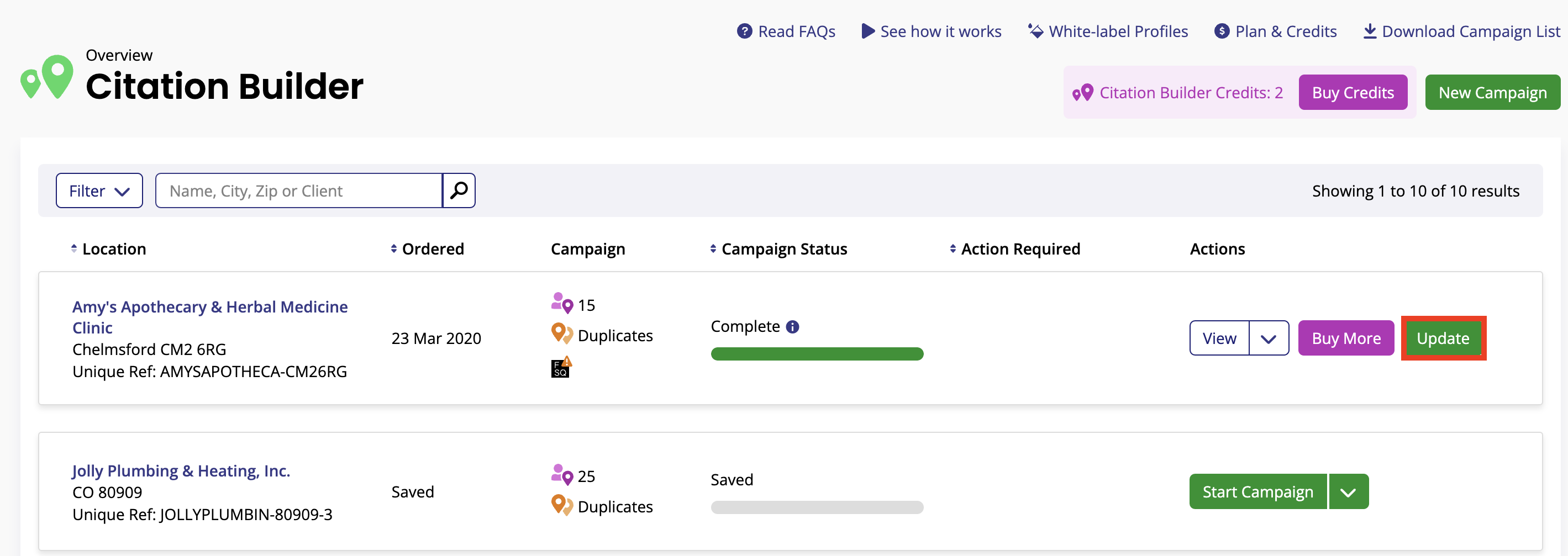1568x556 pixels.
Task: Sort by Action Required column header
Action: (1019, 249)
